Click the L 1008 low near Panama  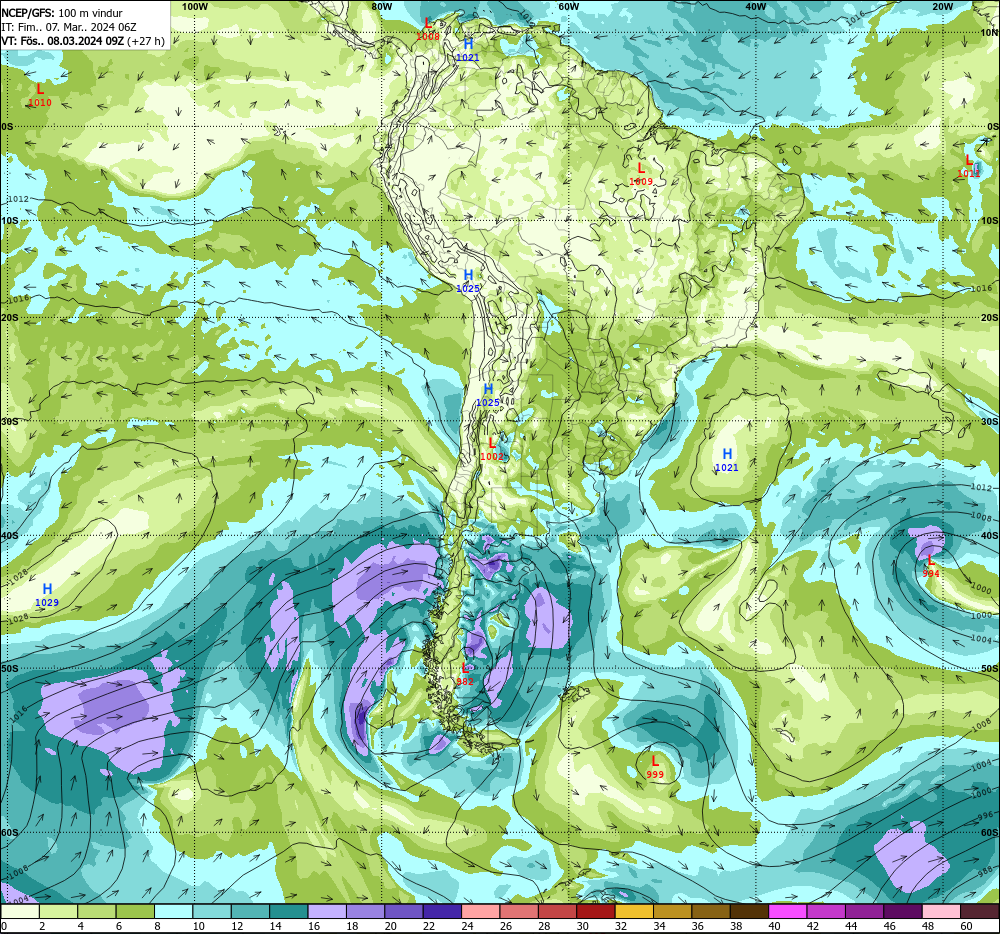tap(428, 29)
